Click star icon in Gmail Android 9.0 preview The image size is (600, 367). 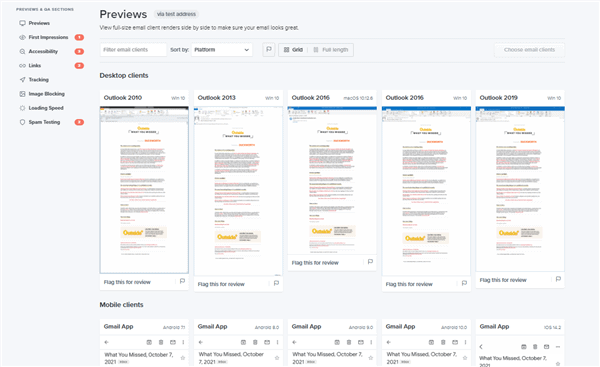tap(370, 358)
